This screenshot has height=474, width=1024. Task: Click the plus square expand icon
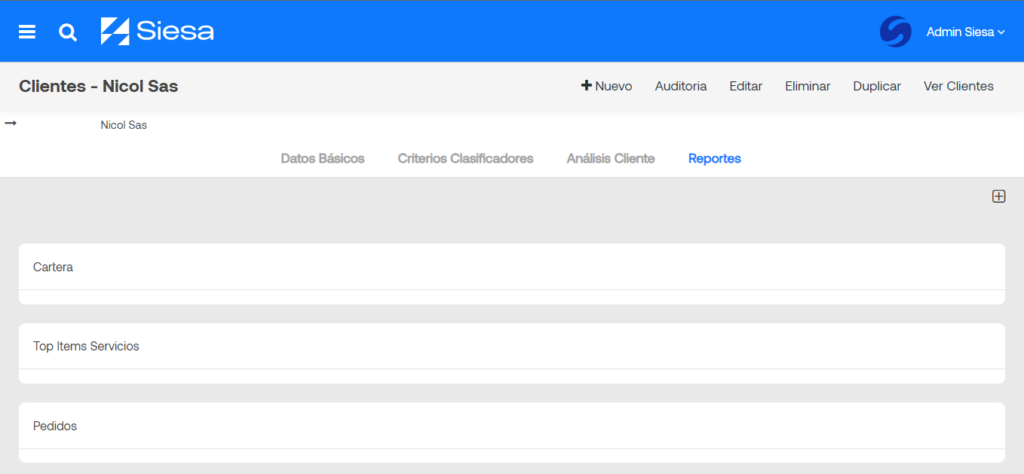999,197
